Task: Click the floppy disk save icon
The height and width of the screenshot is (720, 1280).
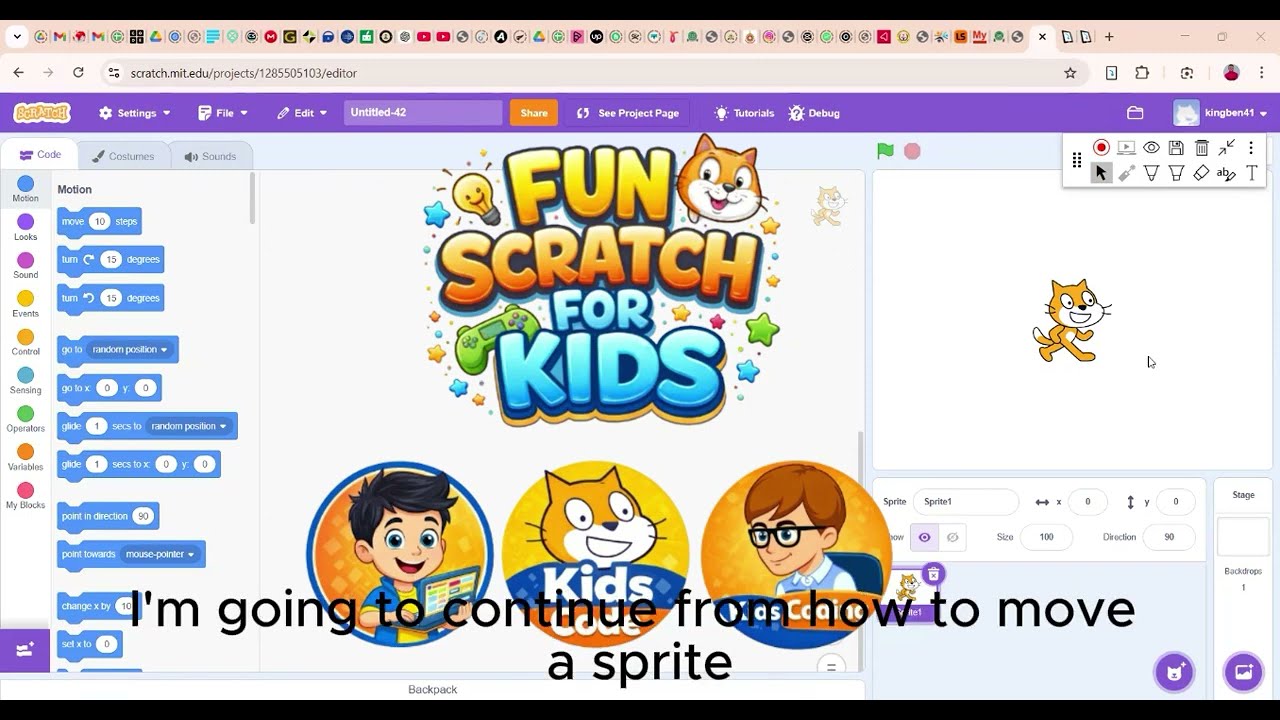Action: [x=1176, y=147]
